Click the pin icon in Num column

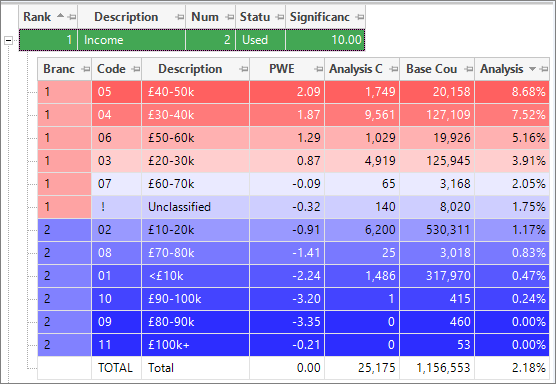pos(230,17)
